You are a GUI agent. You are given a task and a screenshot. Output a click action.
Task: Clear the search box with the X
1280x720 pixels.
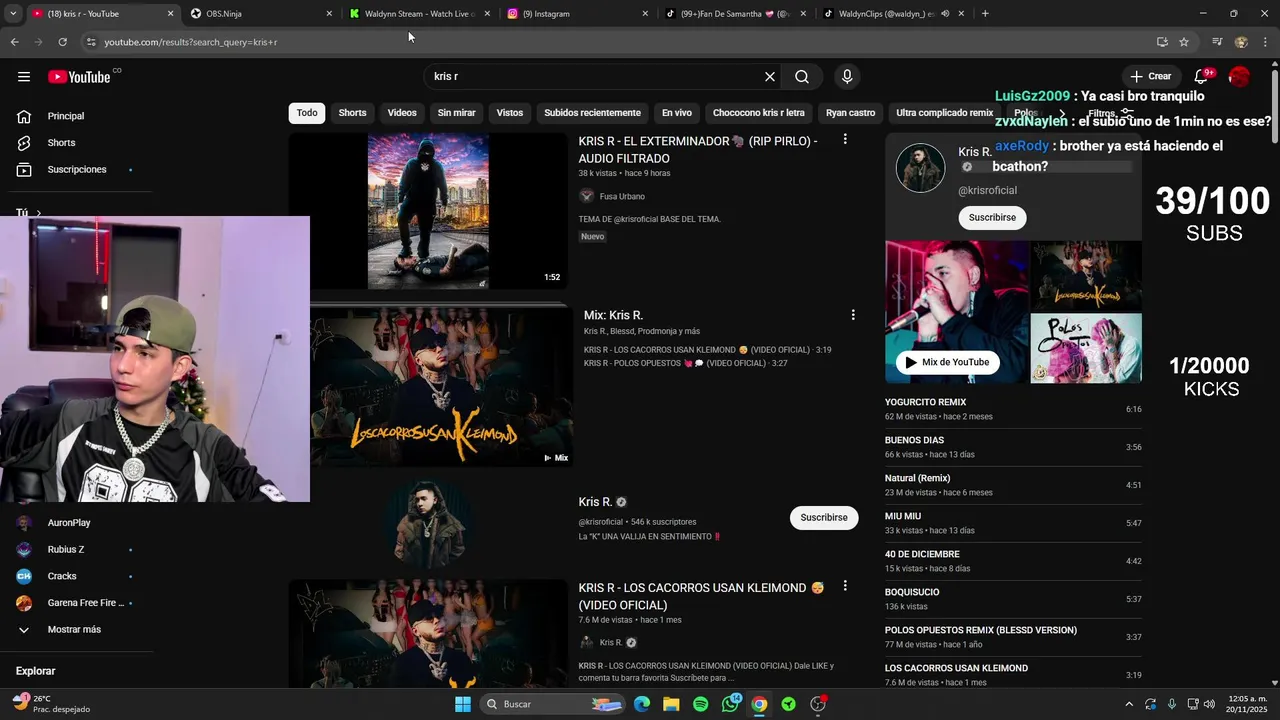(770, 77)
